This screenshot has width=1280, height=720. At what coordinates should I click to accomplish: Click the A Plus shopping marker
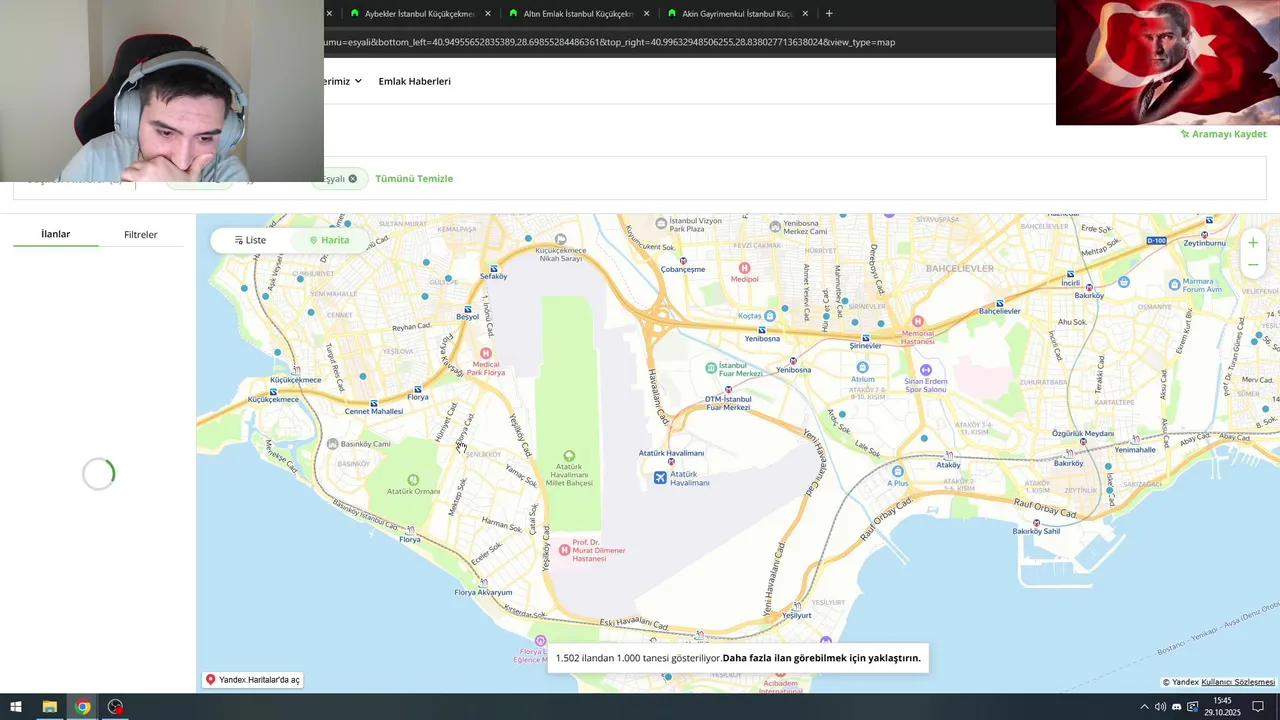897,471
